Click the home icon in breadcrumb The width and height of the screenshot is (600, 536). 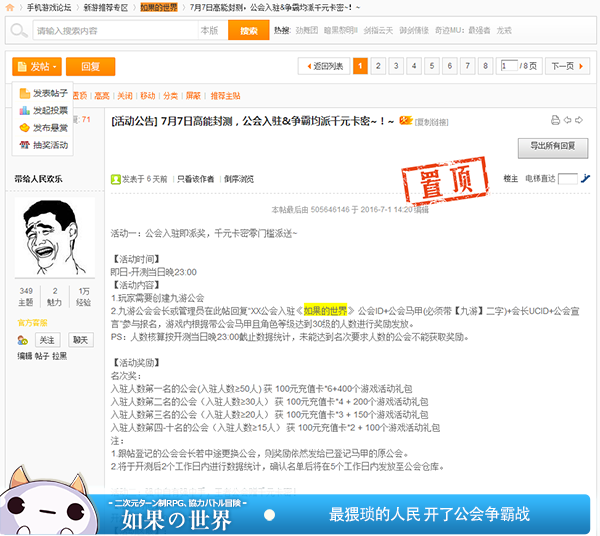[x=10, y=7]
